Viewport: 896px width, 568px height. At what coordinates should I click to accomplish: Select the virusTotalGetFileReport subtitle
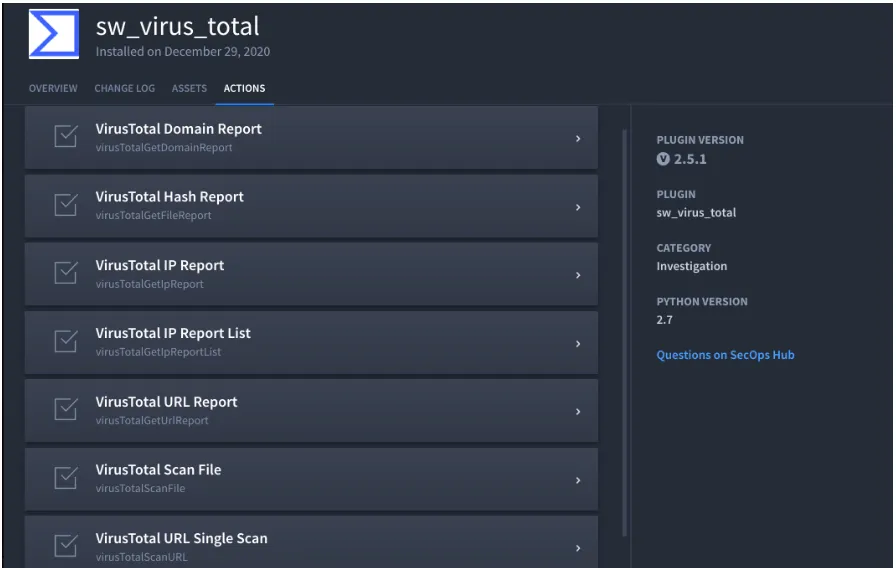(x=153, y=215)
